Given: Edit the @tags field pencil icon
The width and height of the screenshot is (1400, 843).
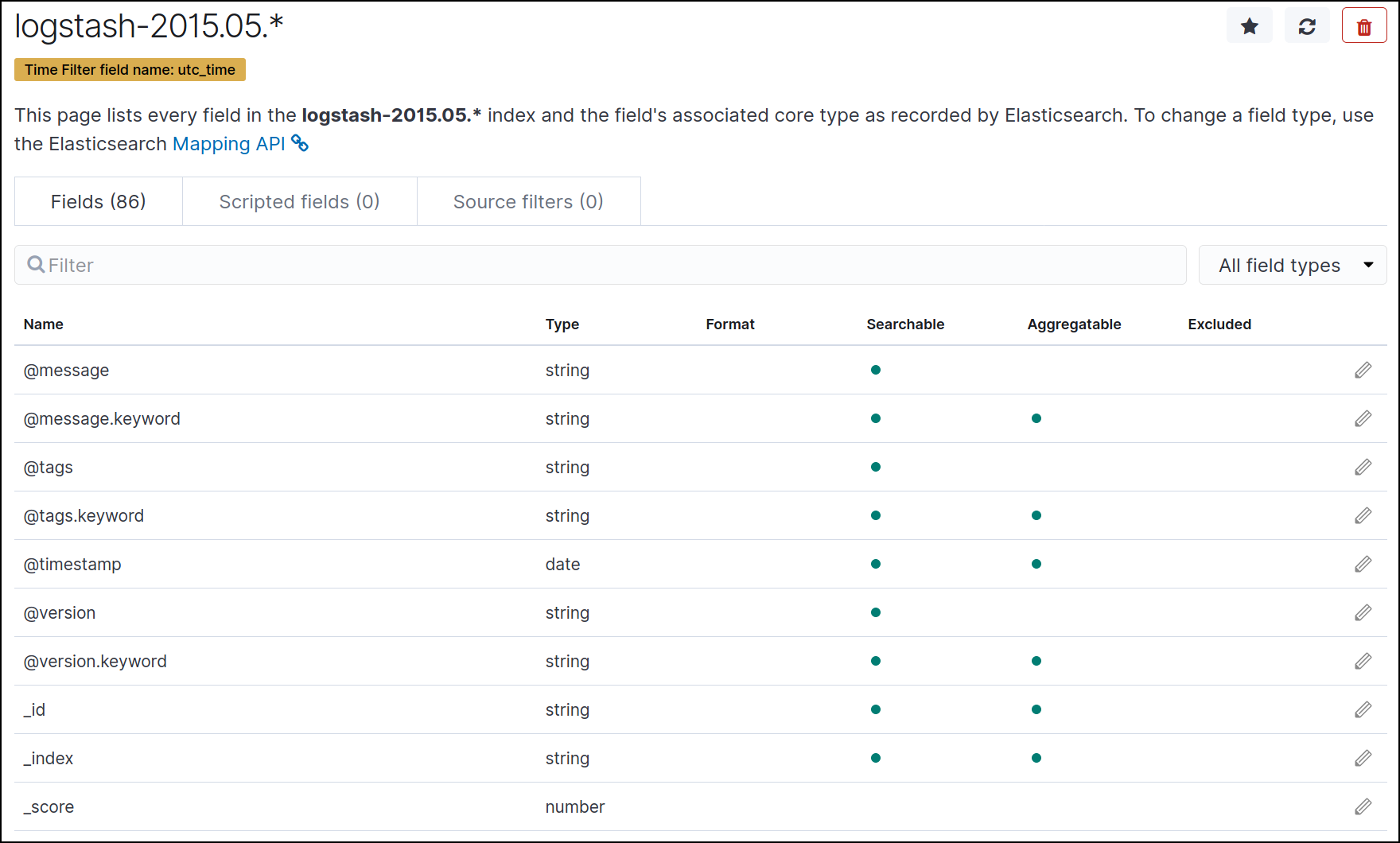Looking at the screenshot, I should click(x=1363, y=467).
